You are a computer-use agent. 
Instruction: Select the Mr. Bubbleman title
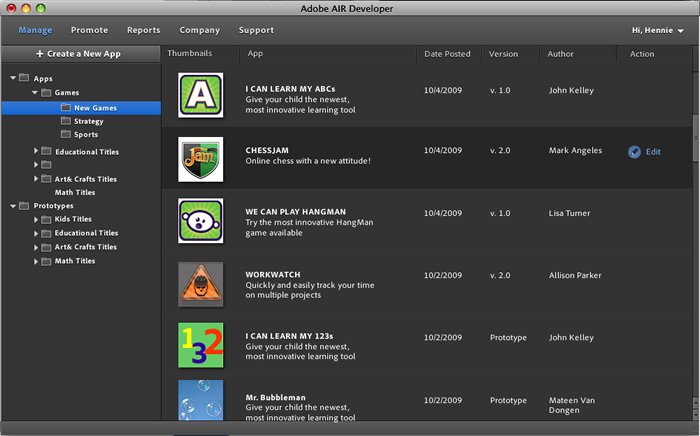pyautogui.click(x=275, y=397)
